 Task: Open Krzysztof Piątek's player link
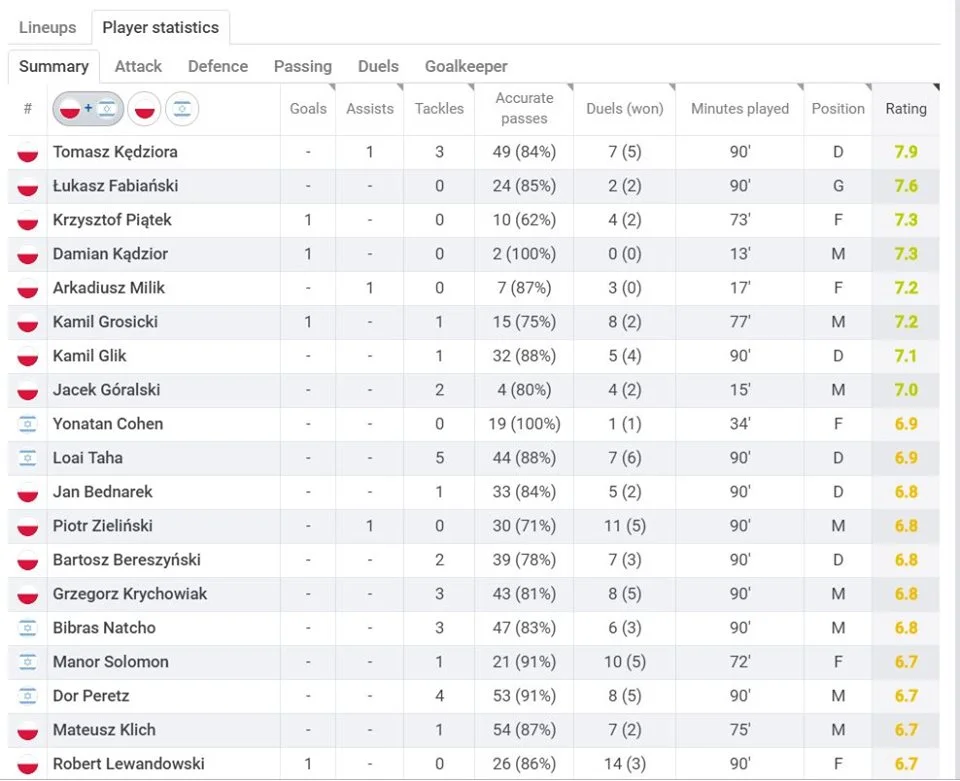point(112,220)
